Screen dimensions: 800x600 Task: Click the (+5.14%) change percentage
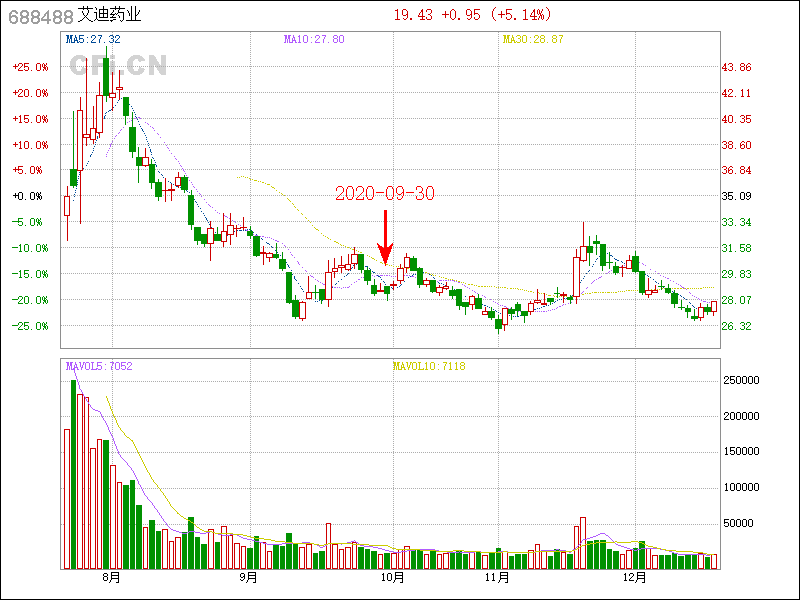pos(520,15)
